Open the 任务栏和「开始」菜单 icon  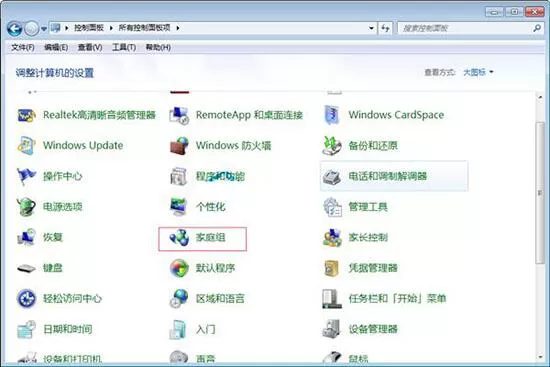pyautogui.click(x=332, y=299)
